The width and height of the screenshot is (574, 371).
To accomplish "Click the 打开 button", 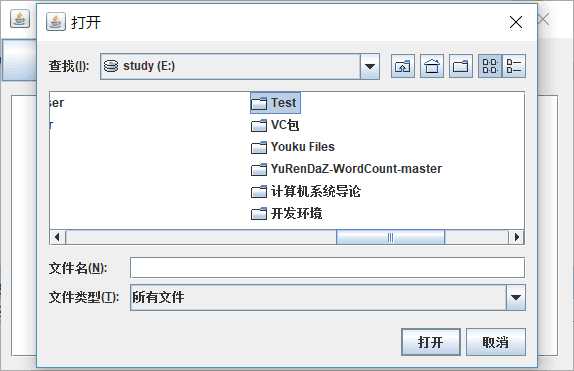I will (431, 342).
